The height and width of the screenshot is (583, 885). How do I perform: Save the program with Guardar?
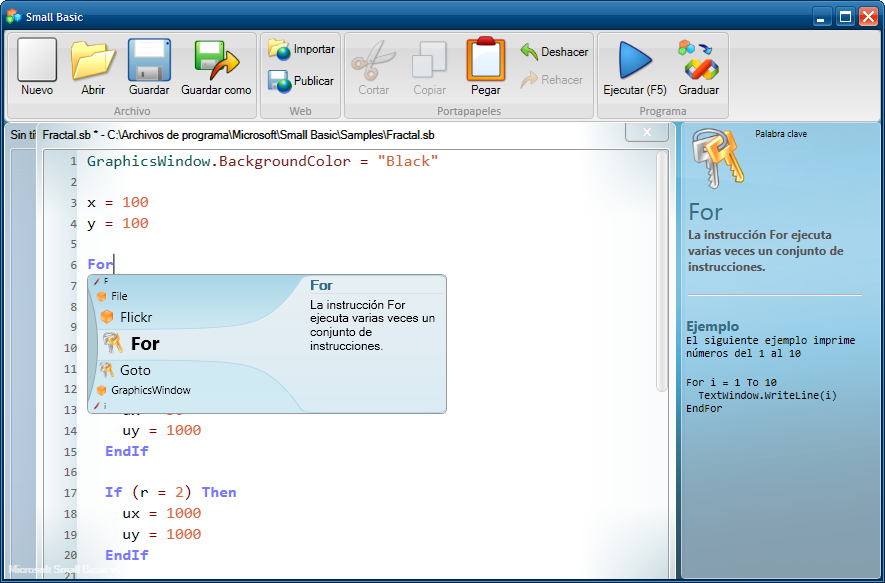(149, 65)
